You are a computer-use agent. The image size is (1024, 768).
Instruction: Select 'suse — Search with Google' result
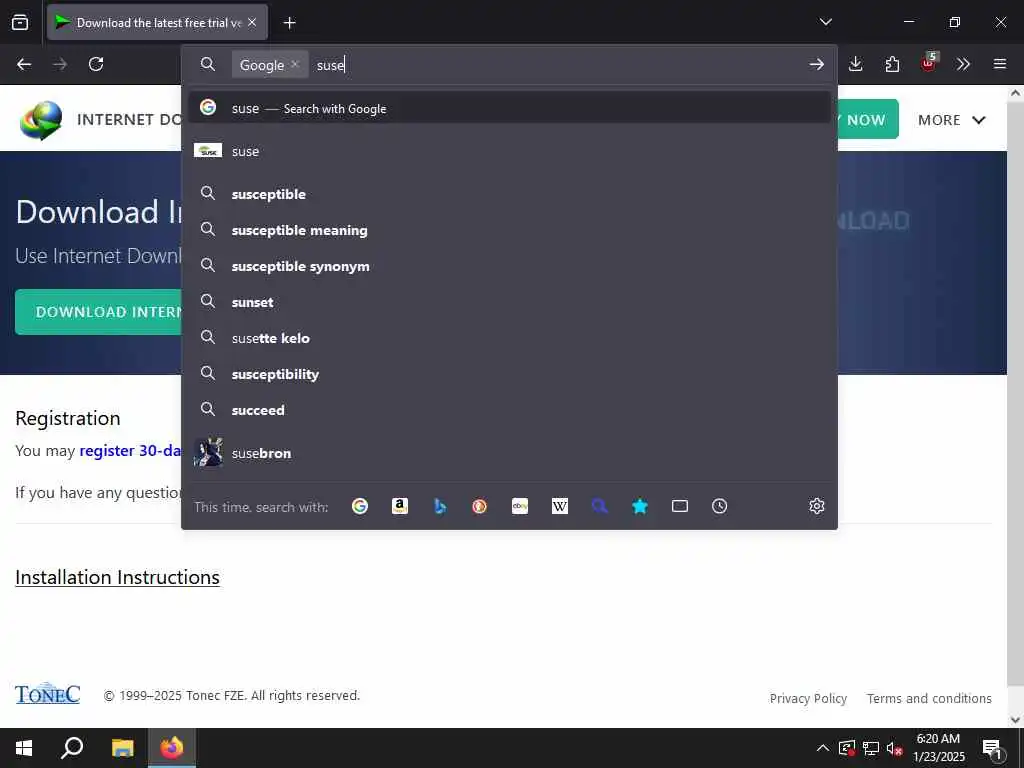coord(509,108)
